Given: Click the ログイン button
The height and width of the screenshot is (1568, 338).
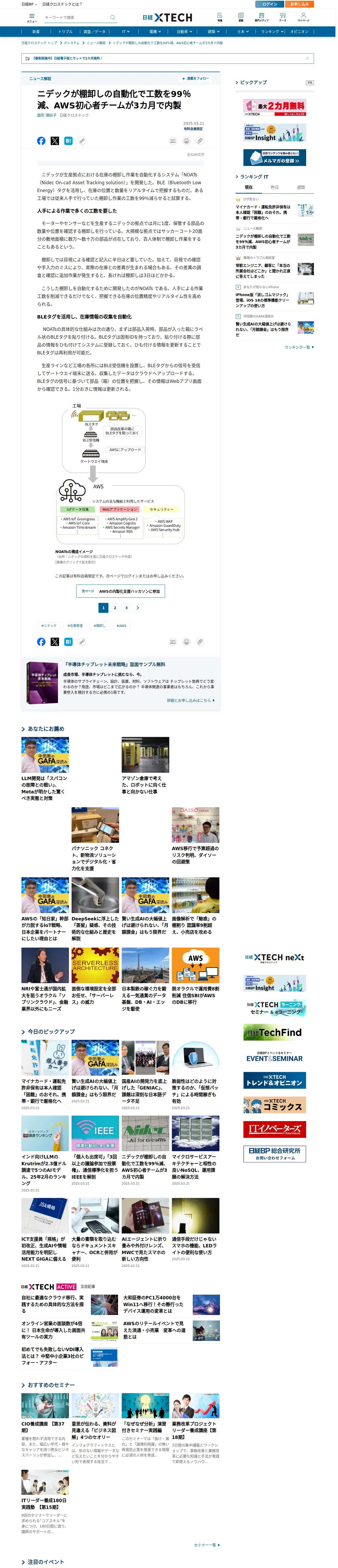Looking at the screenshot, I should point(269,4).
